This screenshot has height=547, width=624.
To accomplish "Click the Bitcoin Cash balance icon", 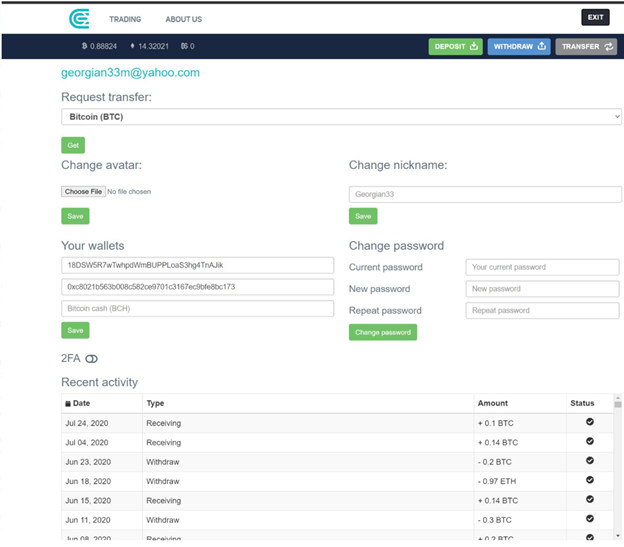I will click(183, 46).
